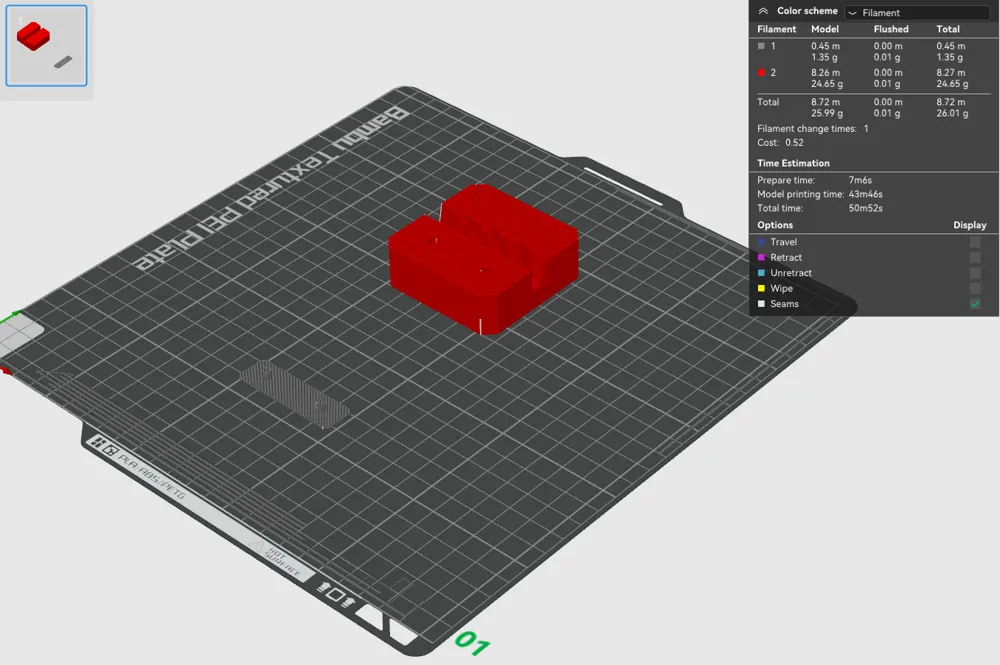Click the gray swatch for filament 1

coord(761,47)
